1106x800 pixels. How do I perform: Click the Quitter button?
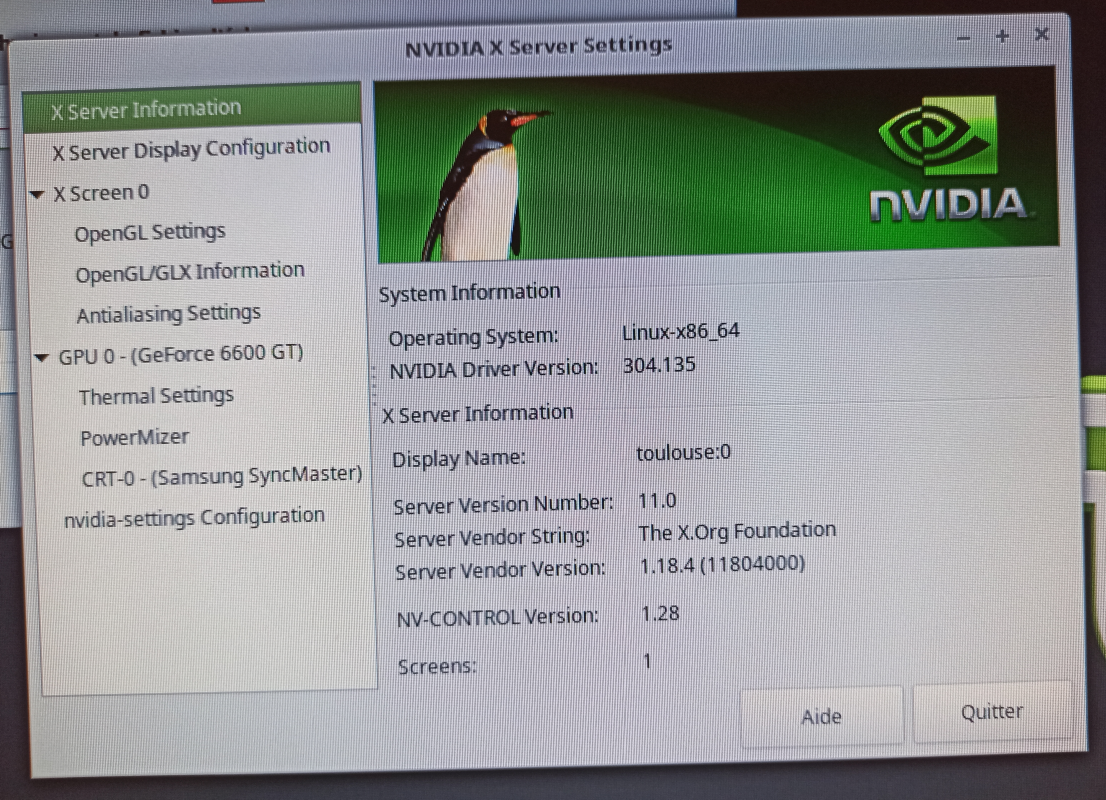click(x=992, y=712)
